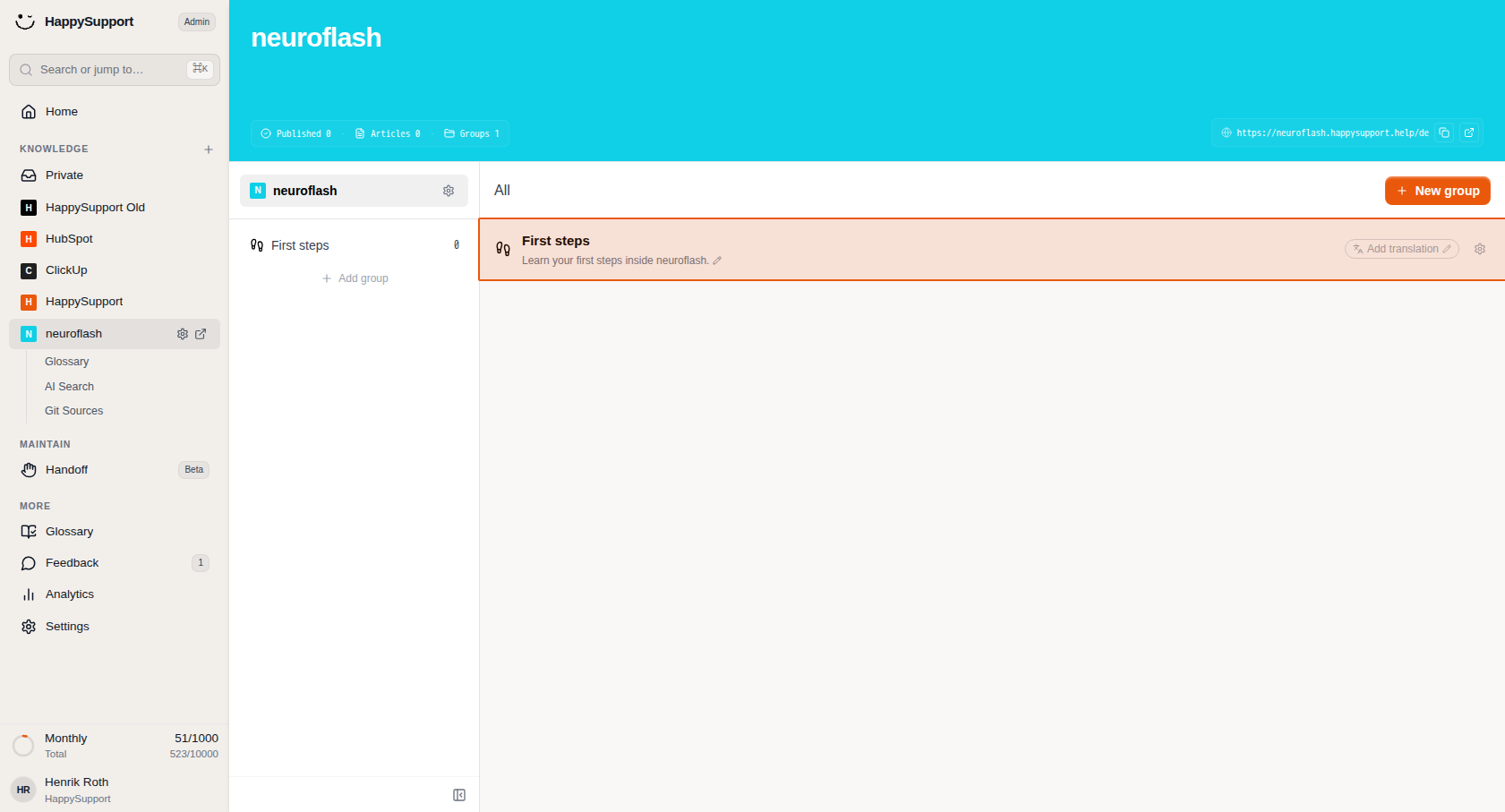Open the Home page
1505x812 pixels.
115,112
